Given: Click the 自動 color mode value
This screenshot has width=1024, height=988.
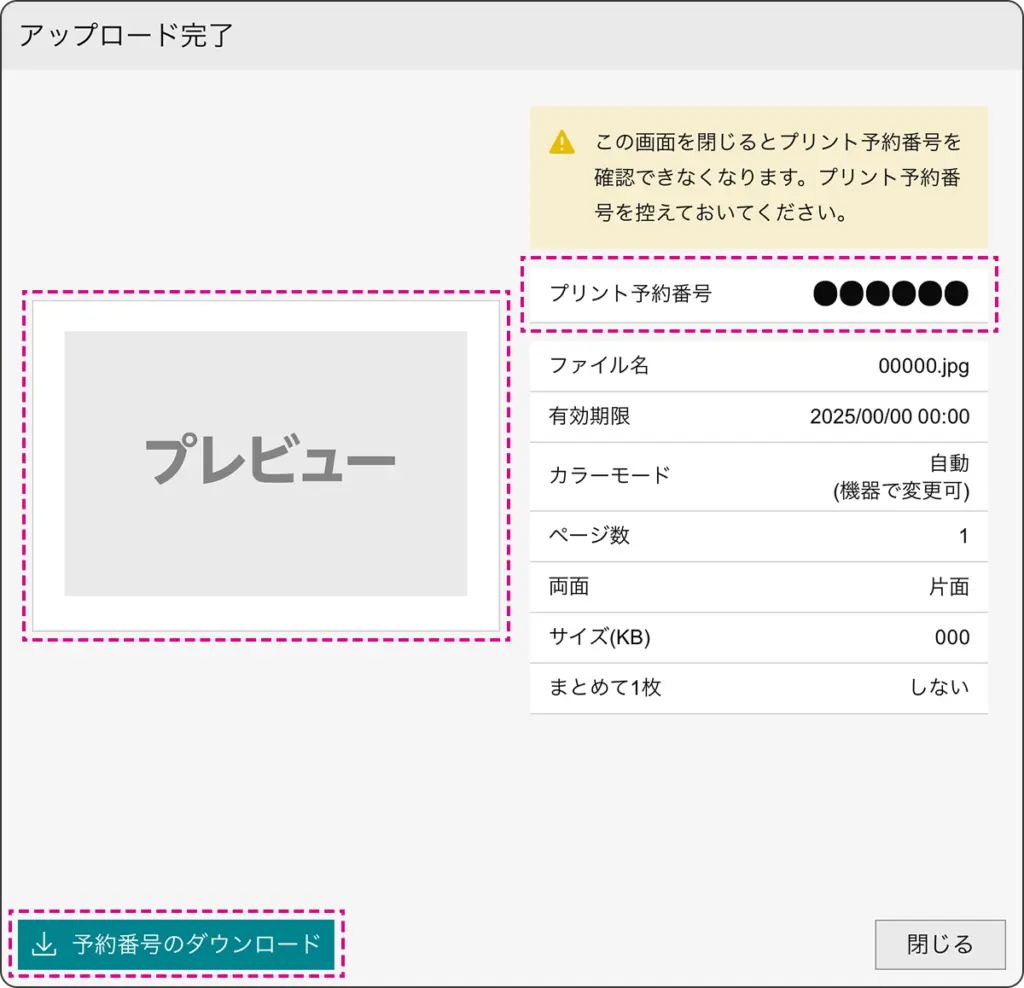Looking at the screenshot, I should pyautogui.click(x=949, y=464).
